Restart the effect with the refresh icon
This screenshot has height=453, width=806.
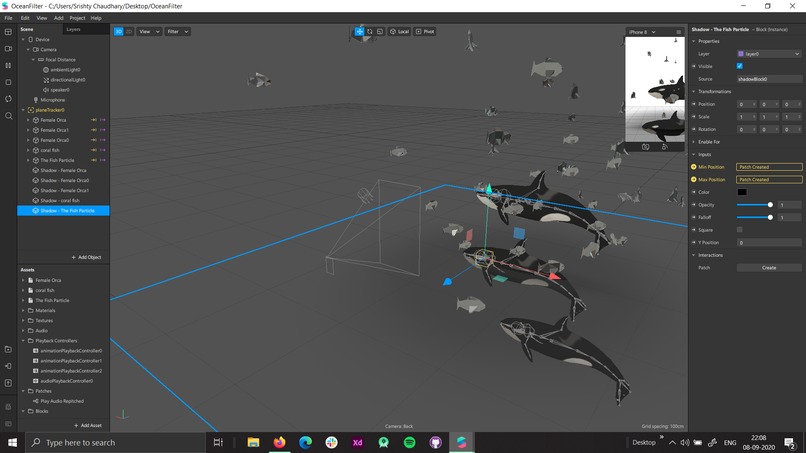pos(8,99)
